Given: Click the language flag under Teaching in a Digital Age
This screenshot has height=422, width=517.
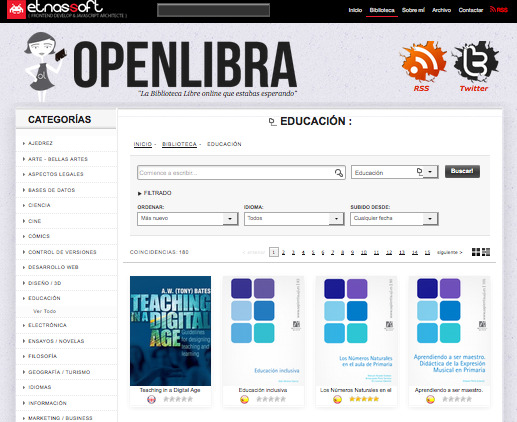Looking at the screenshot, I should point(151,399).
